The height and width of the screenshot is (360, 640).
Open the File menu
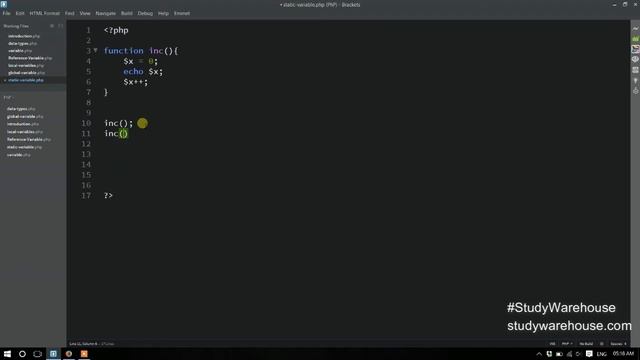click(7, 13)
